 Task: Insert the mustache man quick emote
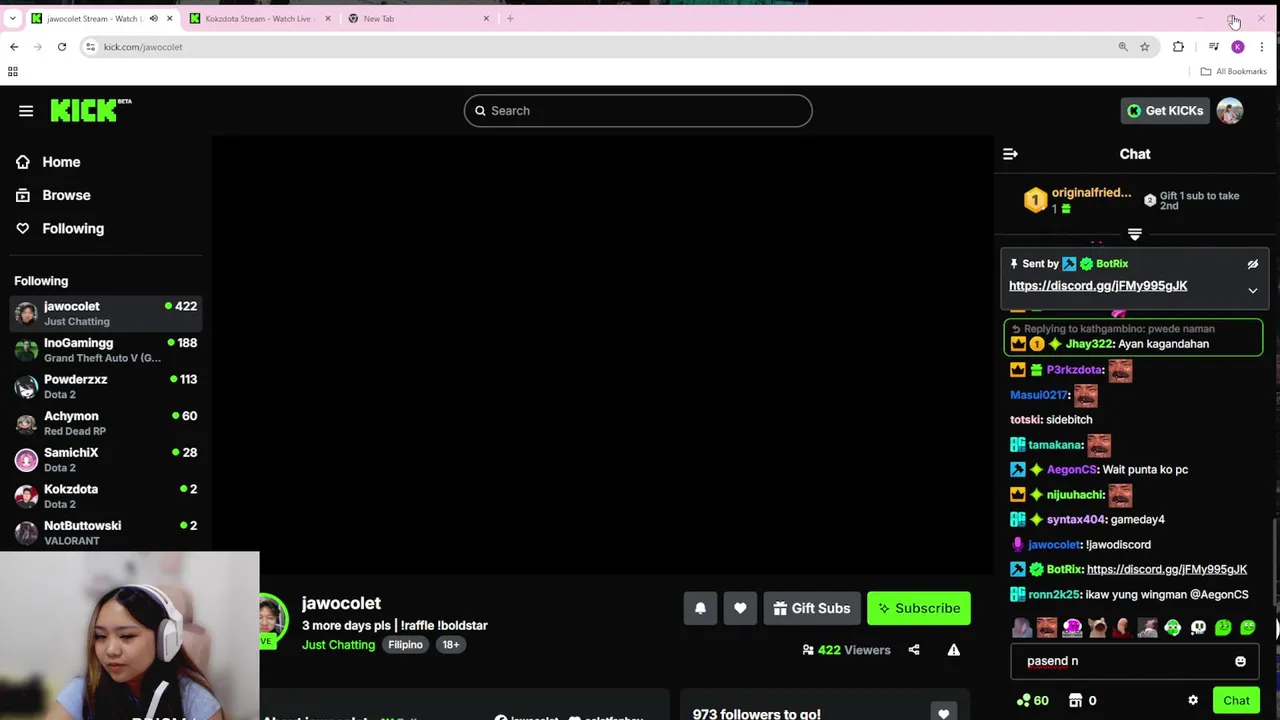point(1047,628)
